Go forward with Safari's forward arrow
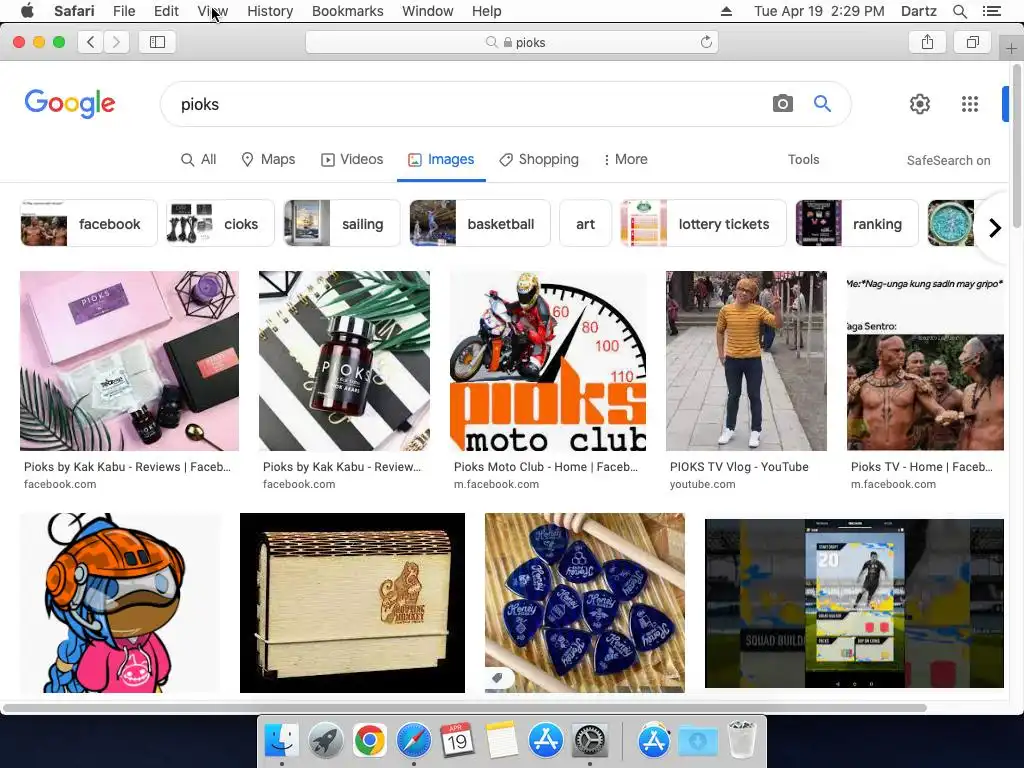The width and height of the screenshot is (1024, 768). [x=116, y=42]
